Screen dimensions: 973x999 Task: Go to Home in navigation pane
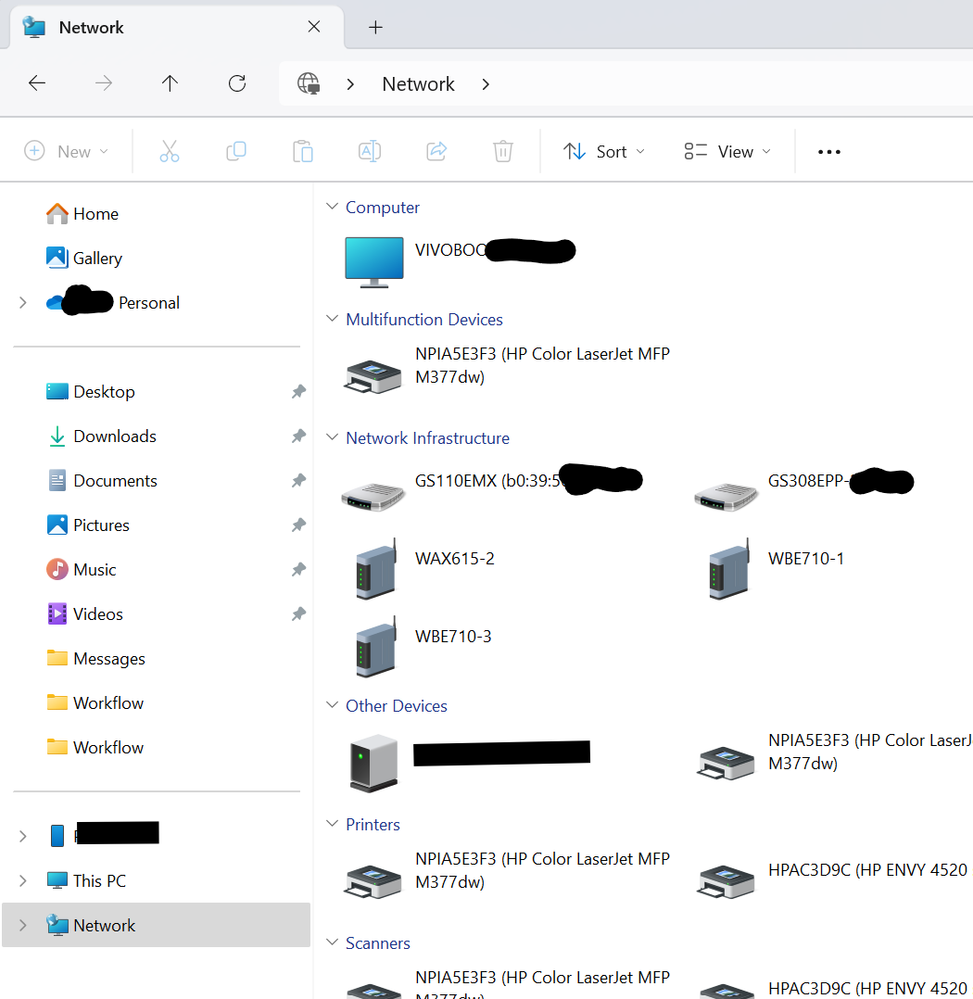tap(95, 214)
